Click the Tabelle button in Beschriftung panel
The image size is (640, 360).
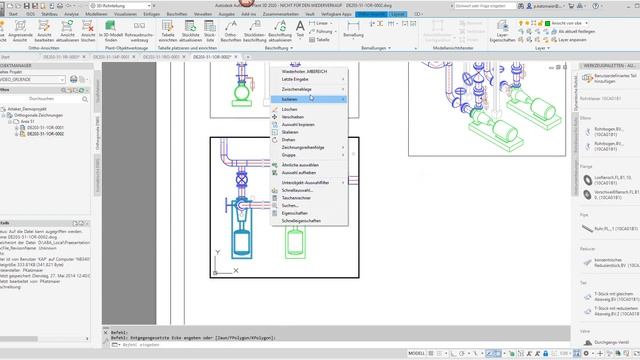click(319, 40)
